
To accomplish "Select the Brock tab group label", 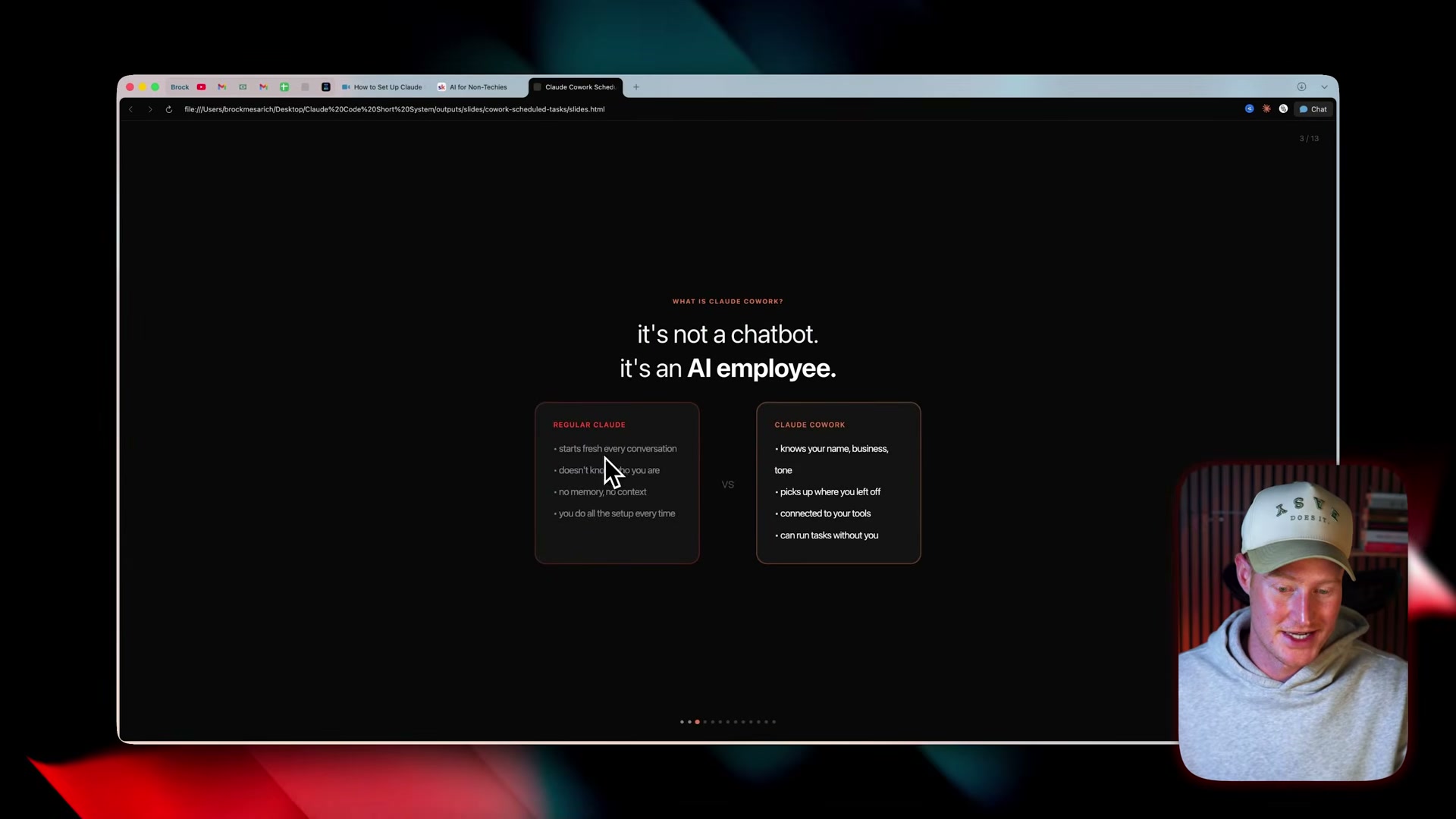I will click(x=180, y=87).
